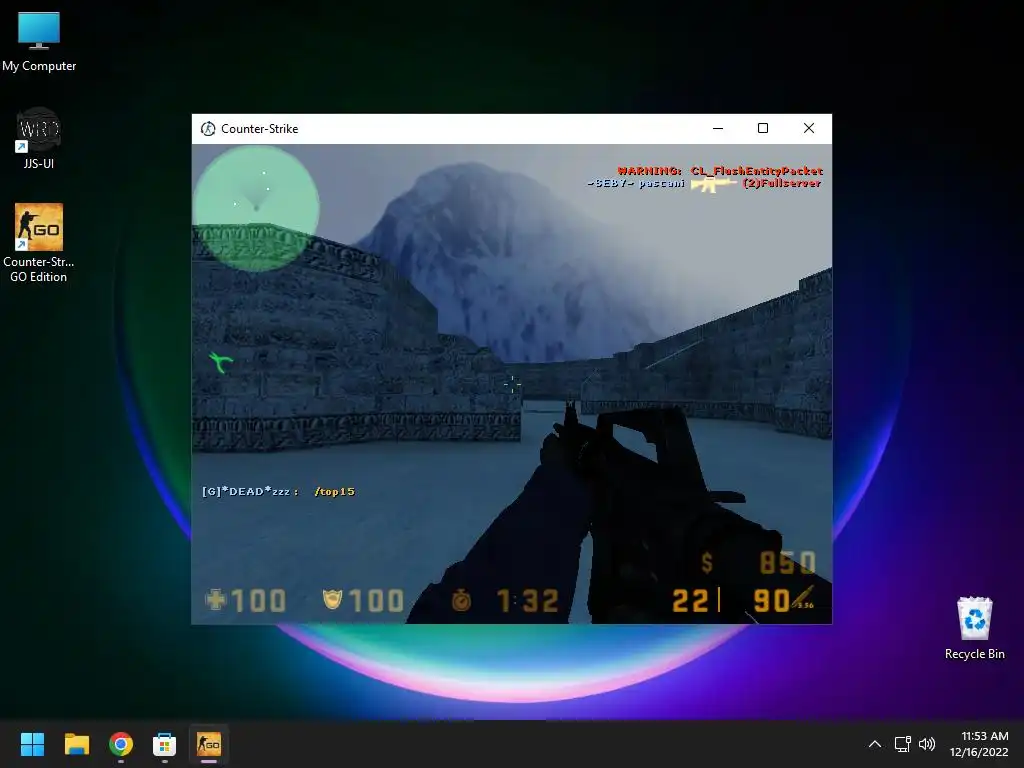Click the rifle kill-feed icon
This screenshot has width=1024, height=768.
coord(713,184)
